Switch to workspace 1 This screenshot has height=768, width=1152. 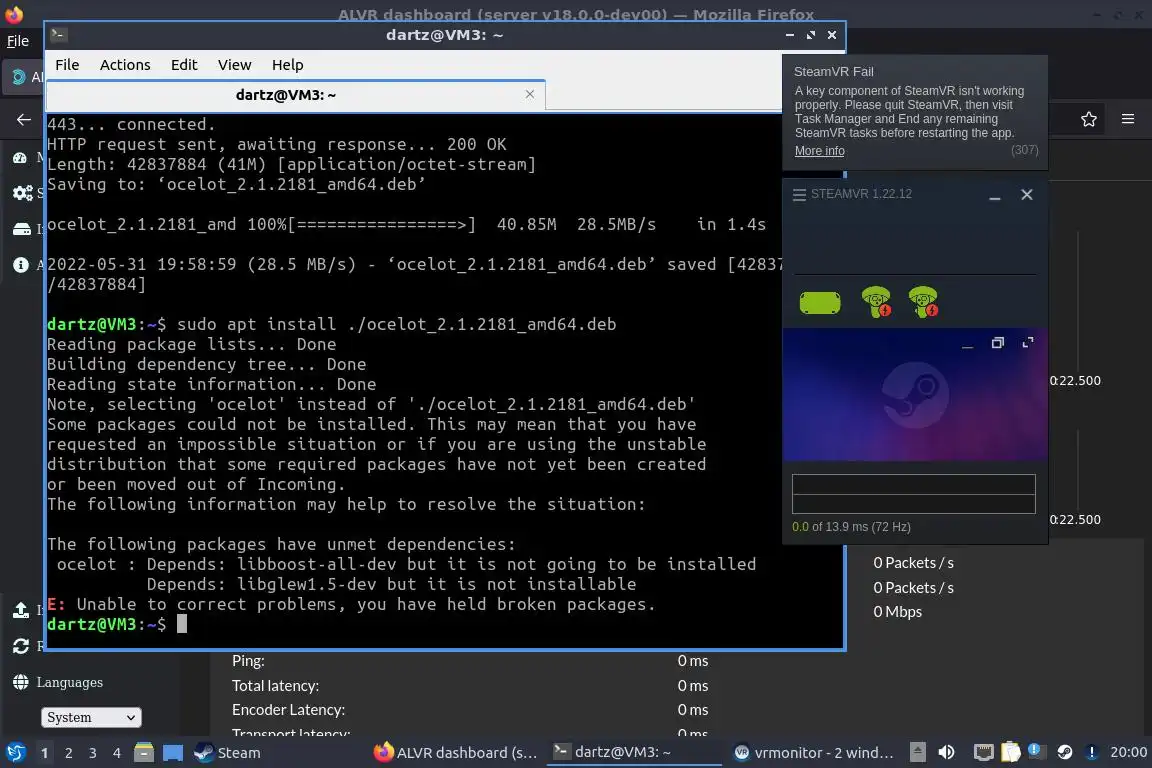click(45, 753)
